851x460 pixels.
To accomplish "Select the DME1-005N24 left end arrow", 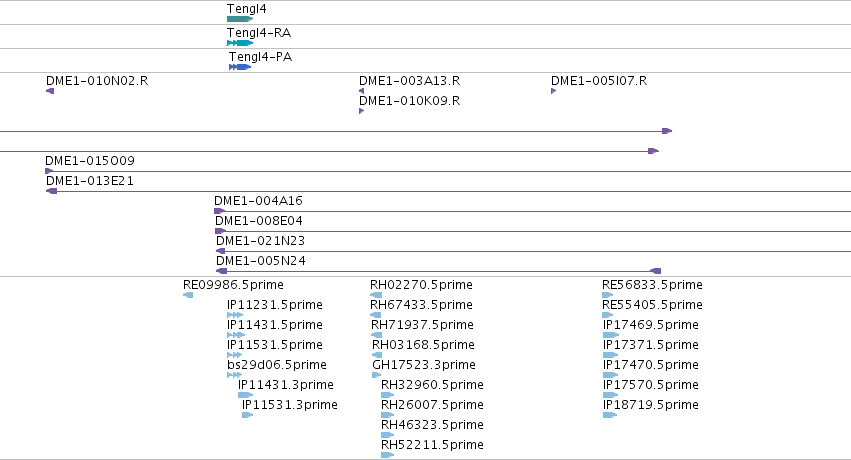I will click(221, 271).
